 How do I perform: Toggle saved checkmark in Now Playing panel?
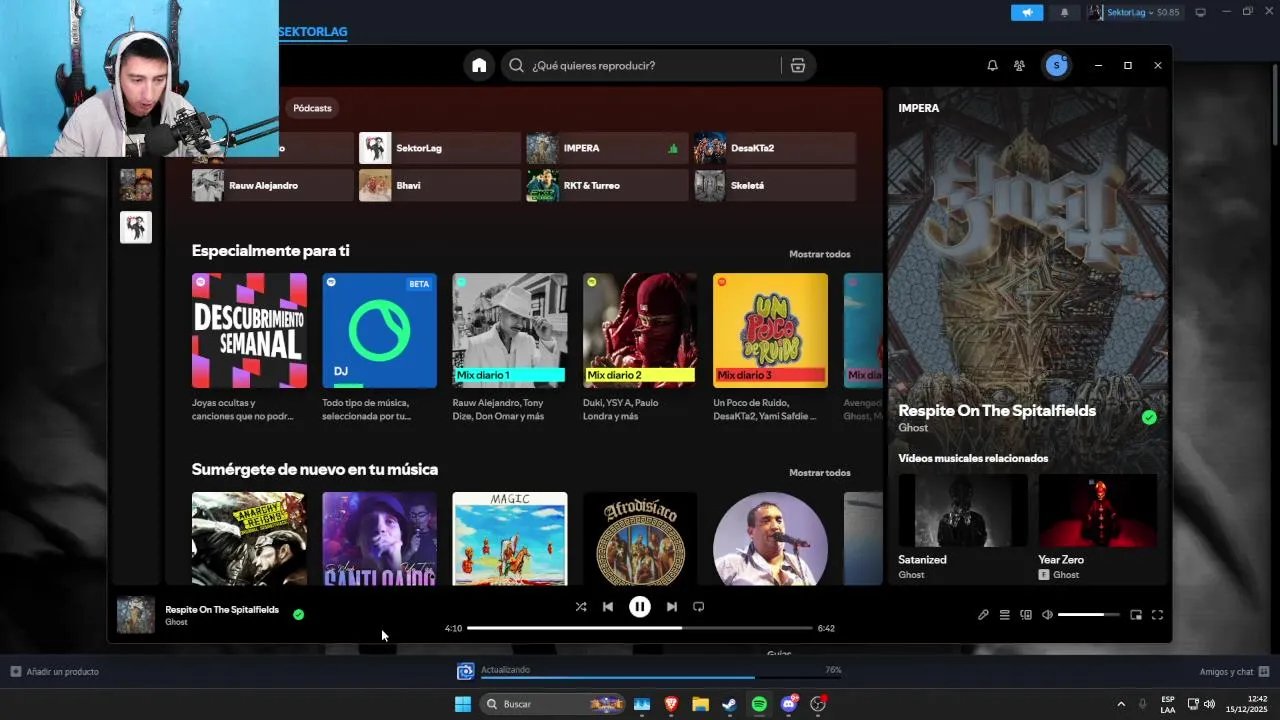1149,417
